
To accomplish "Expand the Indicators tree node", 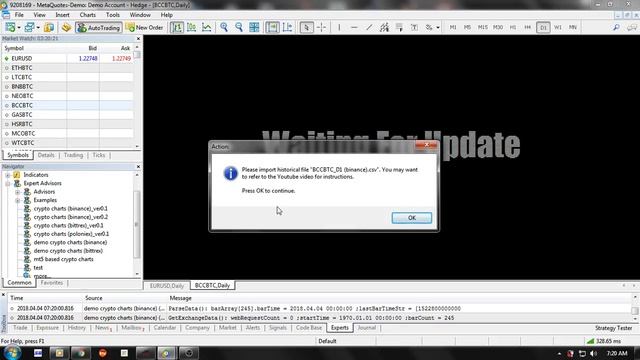I will tap(8, 175).
